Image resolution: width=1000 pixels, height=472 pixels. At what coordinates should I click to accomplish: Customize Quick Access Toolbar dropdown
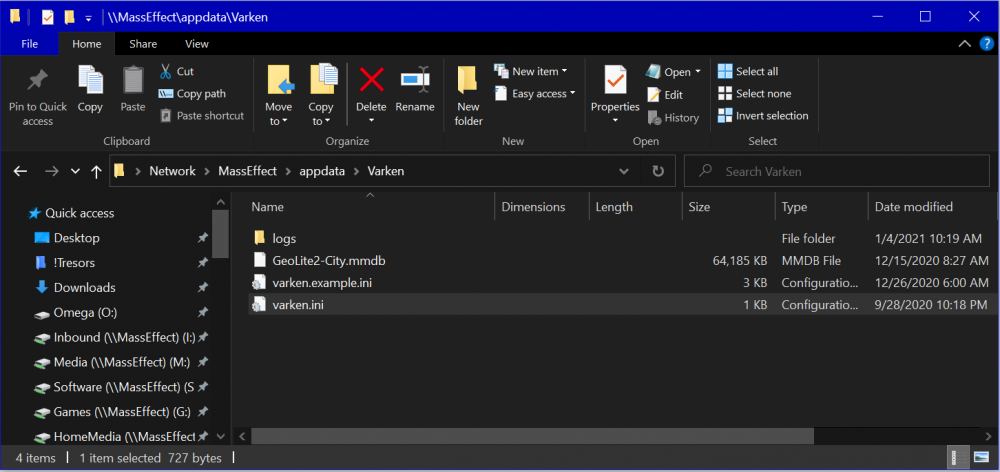pyautogui.click(x=89, y=18)
